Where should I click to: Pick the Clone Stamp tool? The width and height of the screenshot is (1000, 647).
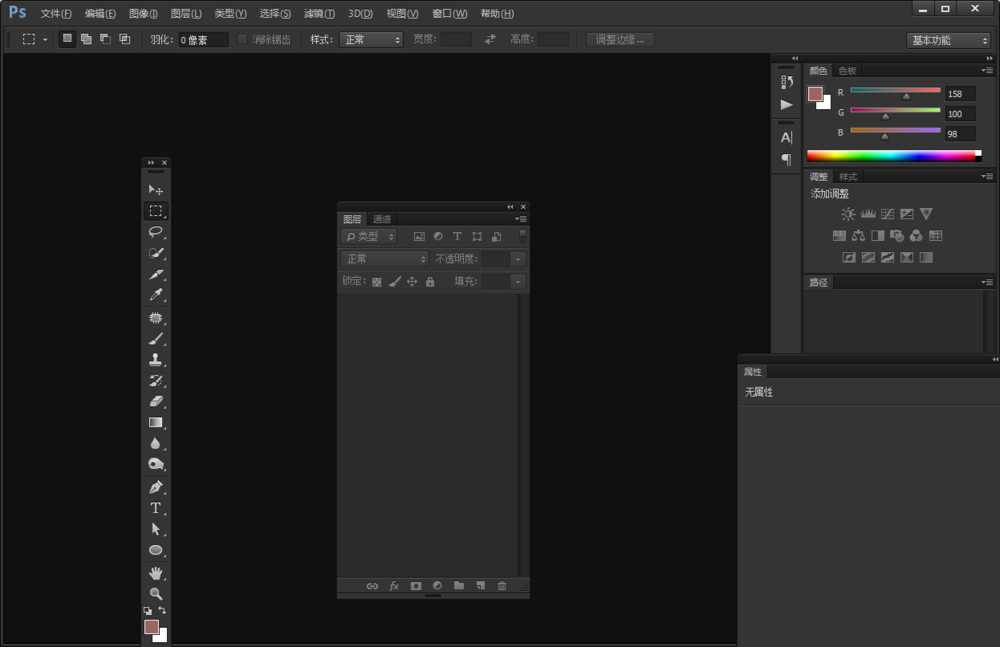click(x=155, y=359)
